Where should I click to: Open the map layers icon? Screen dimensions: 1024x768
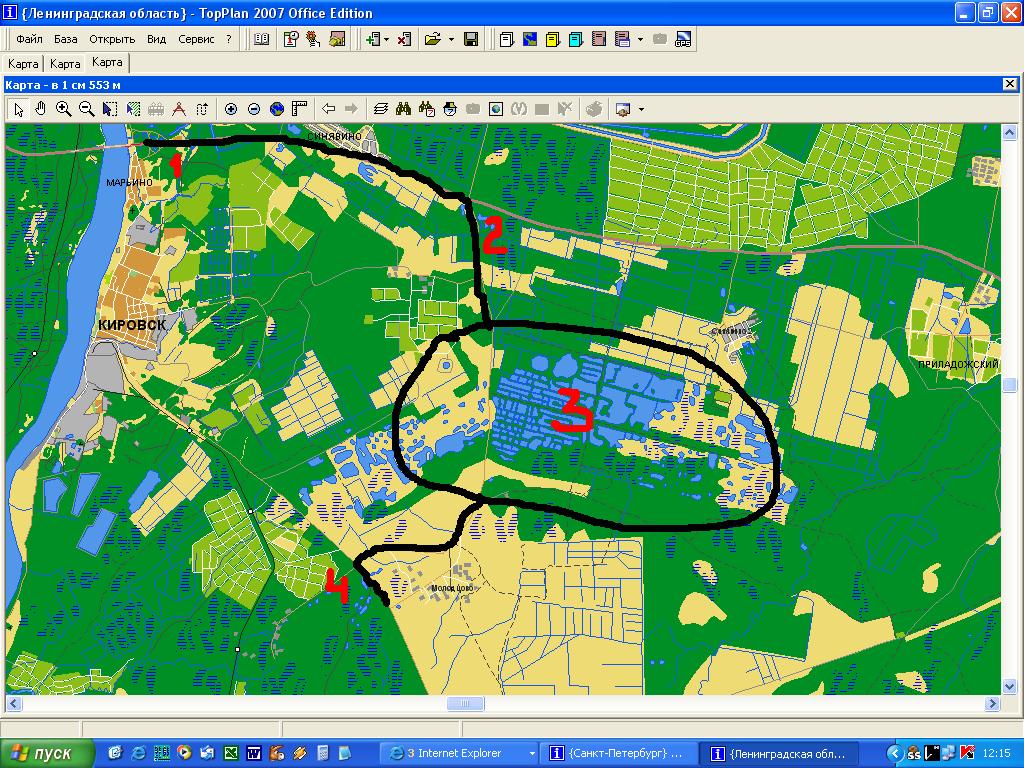(x=380, y=109)
